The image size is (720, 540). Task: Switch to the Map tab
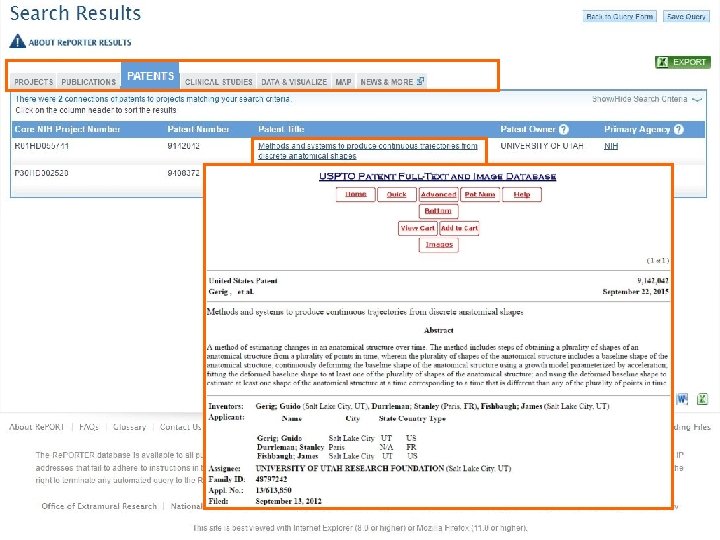(x=343, y=82)
